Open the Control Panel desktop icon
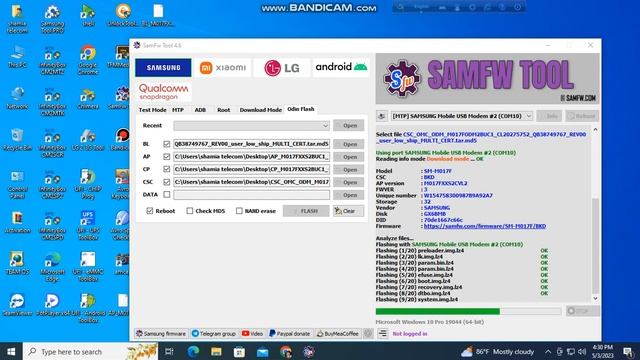The image size is (640, 360). 17,184
